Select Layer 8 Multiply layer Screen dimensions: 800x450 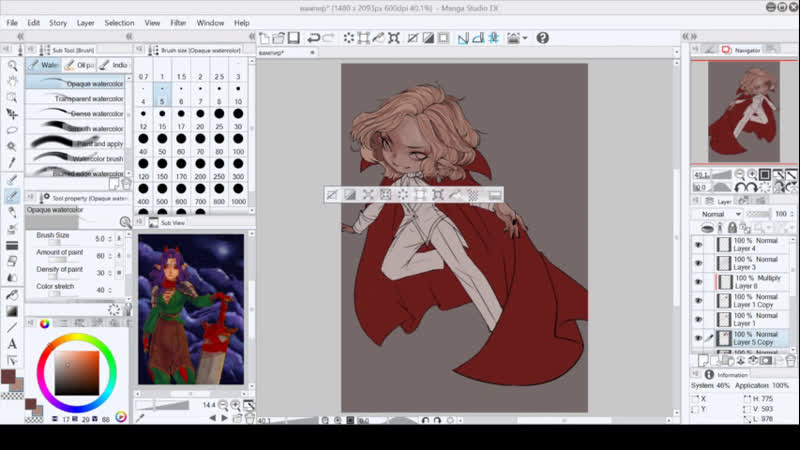tap(754, 282)
